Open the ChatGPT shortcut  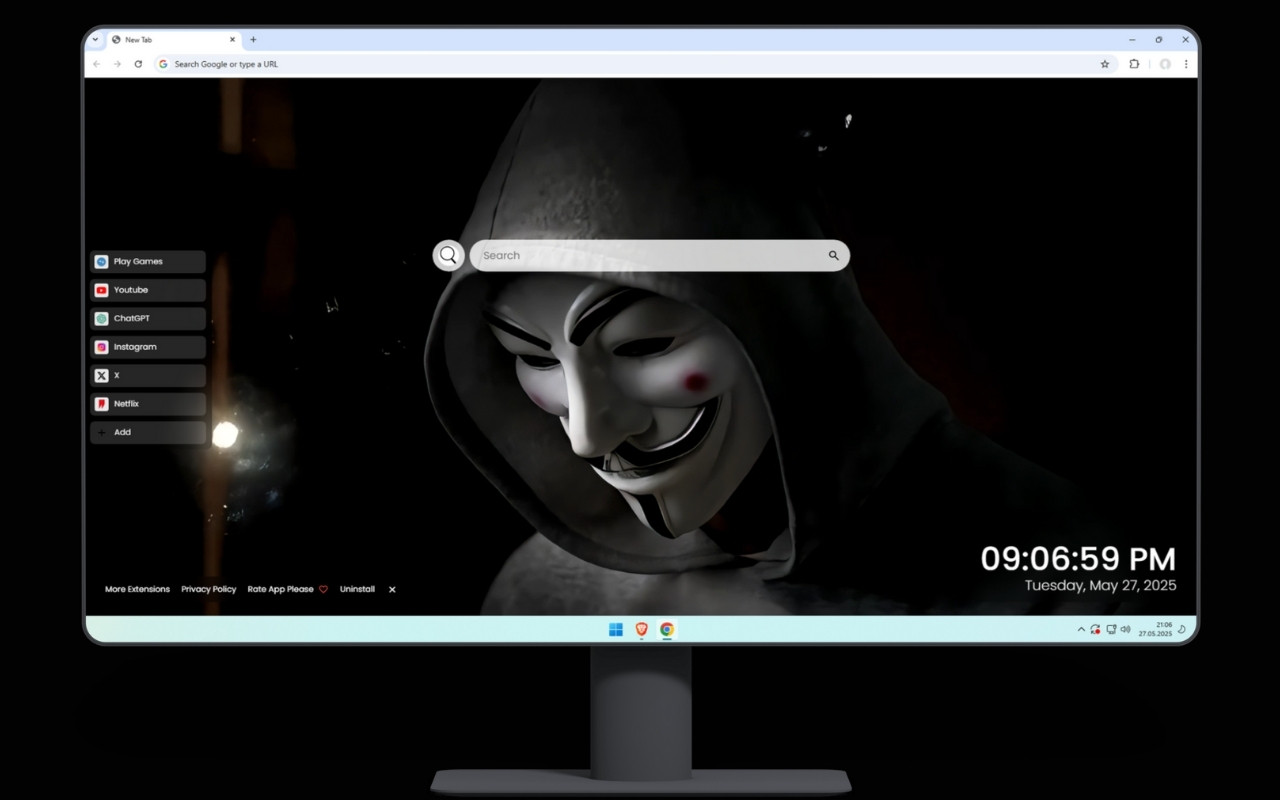pyautogui.click(x=148, y=319)
